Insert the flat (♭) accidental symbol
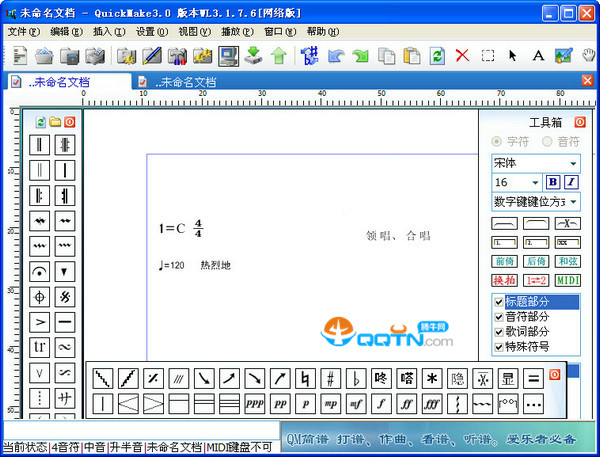600x457 pixels. [355, 379]
